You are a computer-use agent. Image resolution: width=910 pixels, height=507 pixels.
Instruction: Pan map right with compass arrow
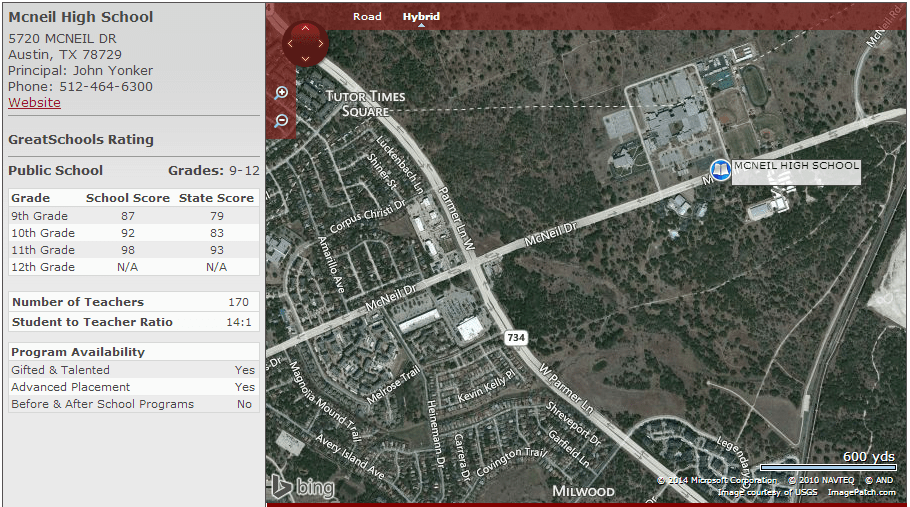click(x=320, y=44)
